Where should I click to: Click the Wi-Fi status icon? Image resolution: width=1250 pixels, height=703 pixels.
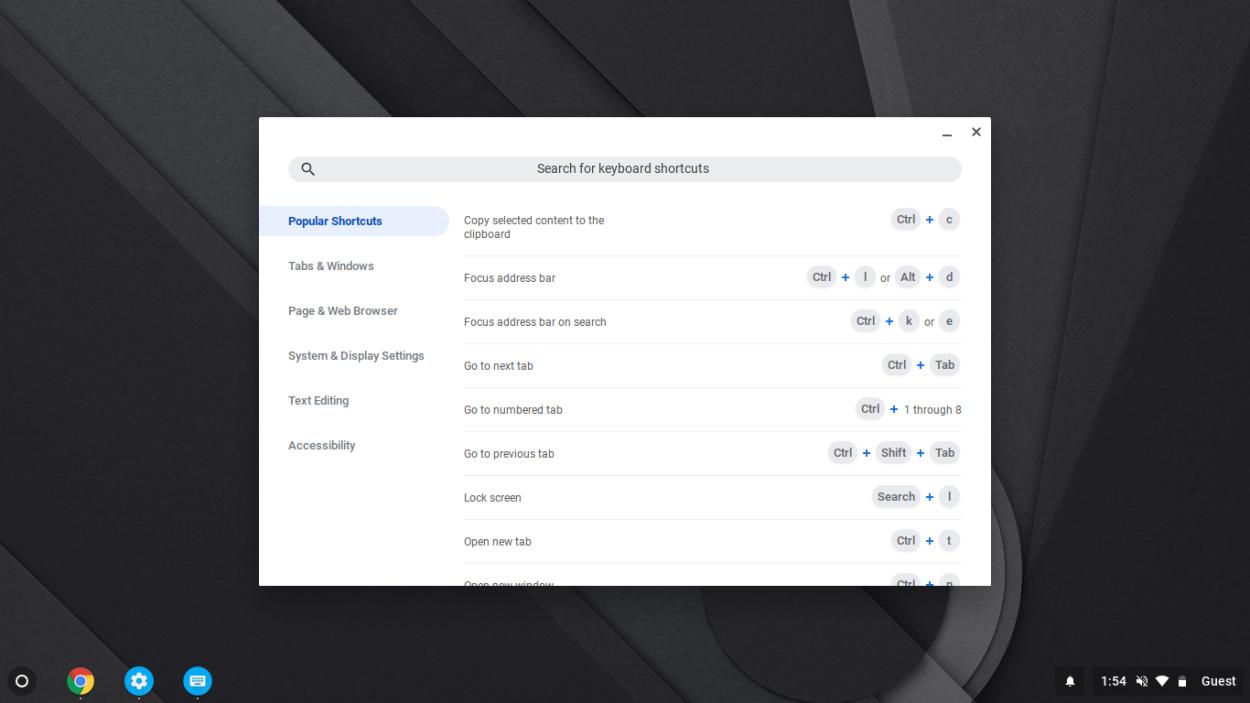[x=1162, y=681]
